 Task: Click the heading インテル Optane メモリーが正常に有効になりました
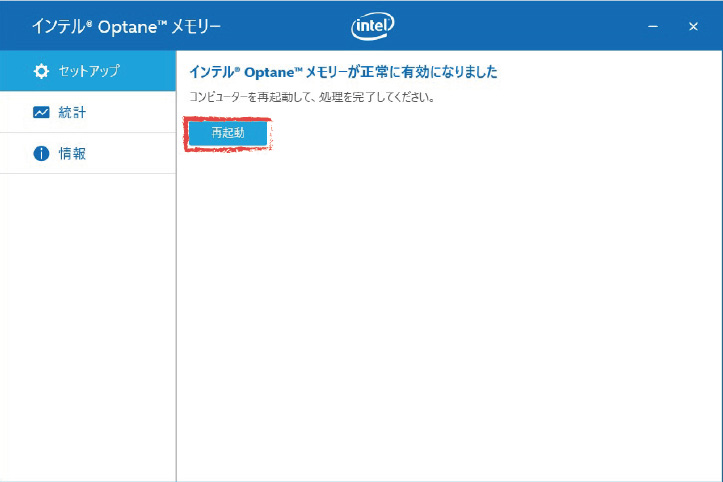pyautogui.click(x=344, y=72)
